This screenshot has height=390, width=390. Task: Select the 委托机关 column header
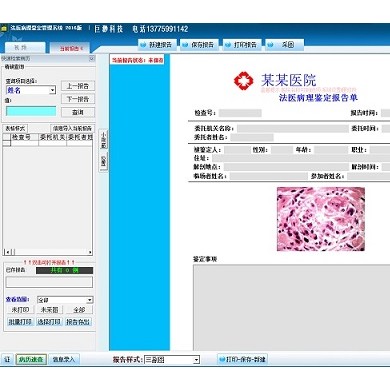53,137
